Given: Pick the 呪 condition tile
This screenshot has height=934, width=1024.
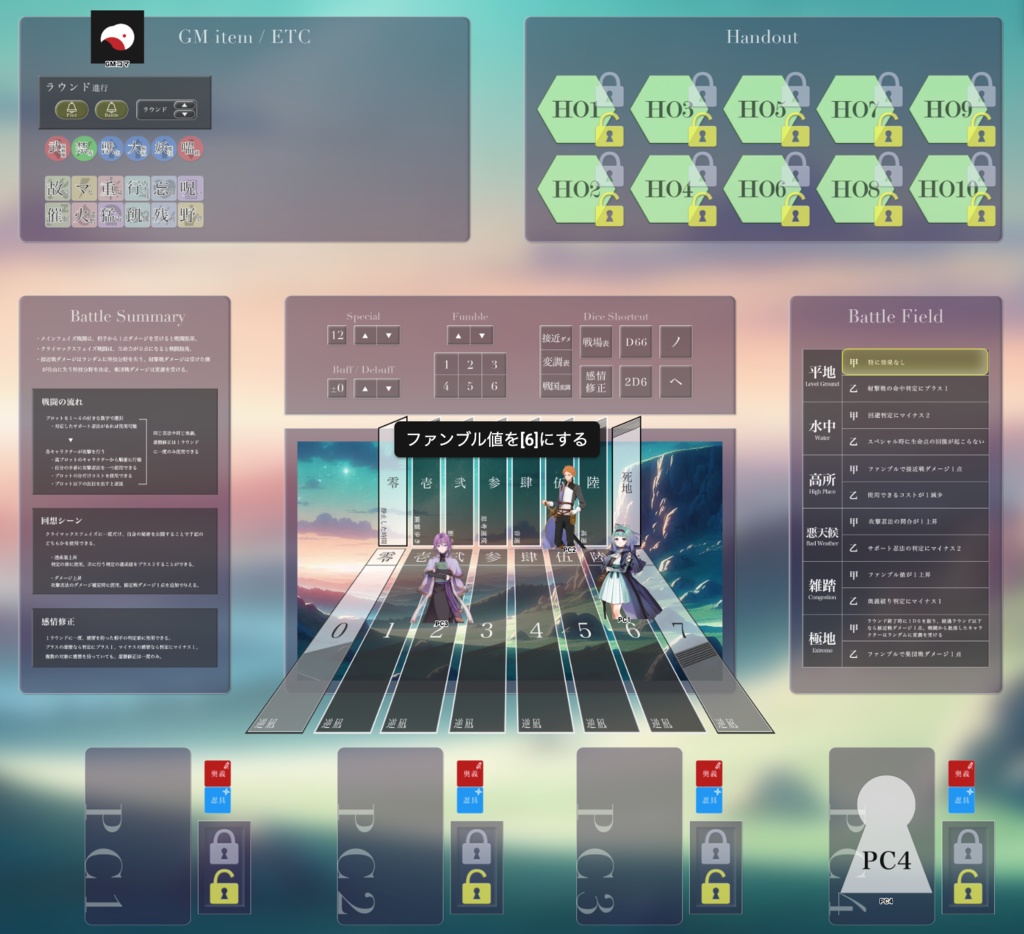Looking at the screenshot, I should 191,188.
